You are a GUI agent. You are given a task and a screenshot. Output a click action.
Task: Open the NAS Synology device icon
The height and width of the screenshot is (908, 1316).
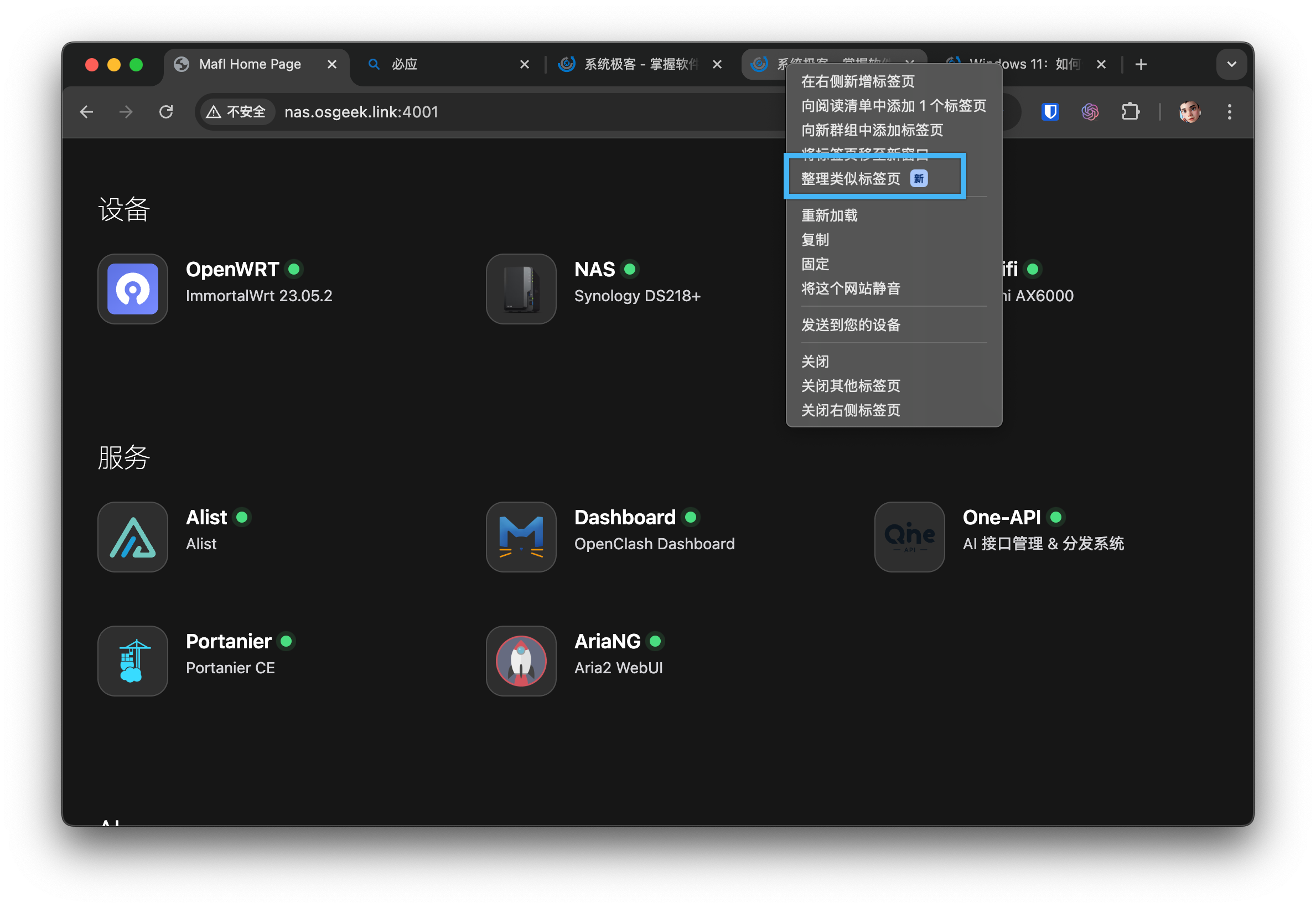[521, 289]
